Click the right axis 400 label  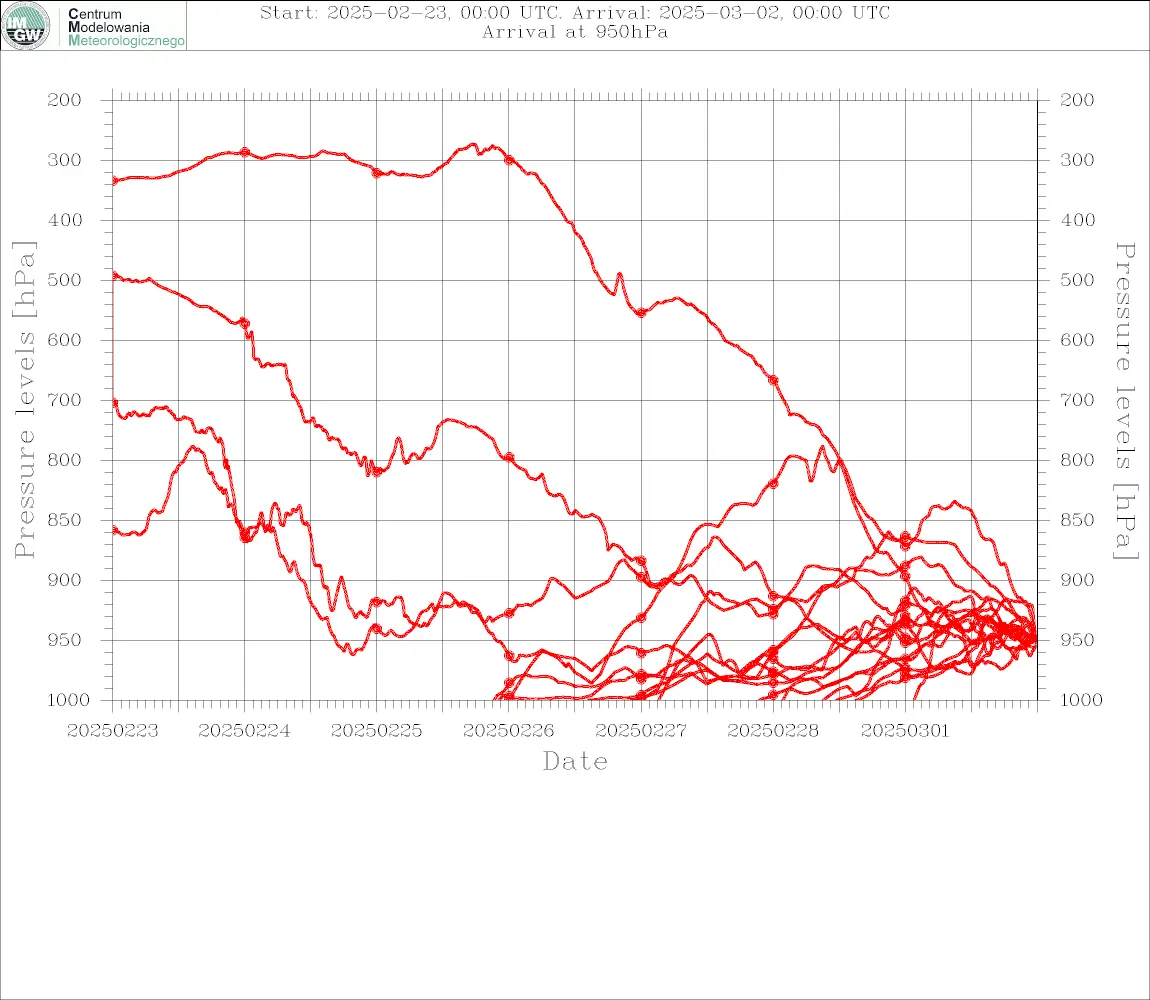click(1077, 220)
